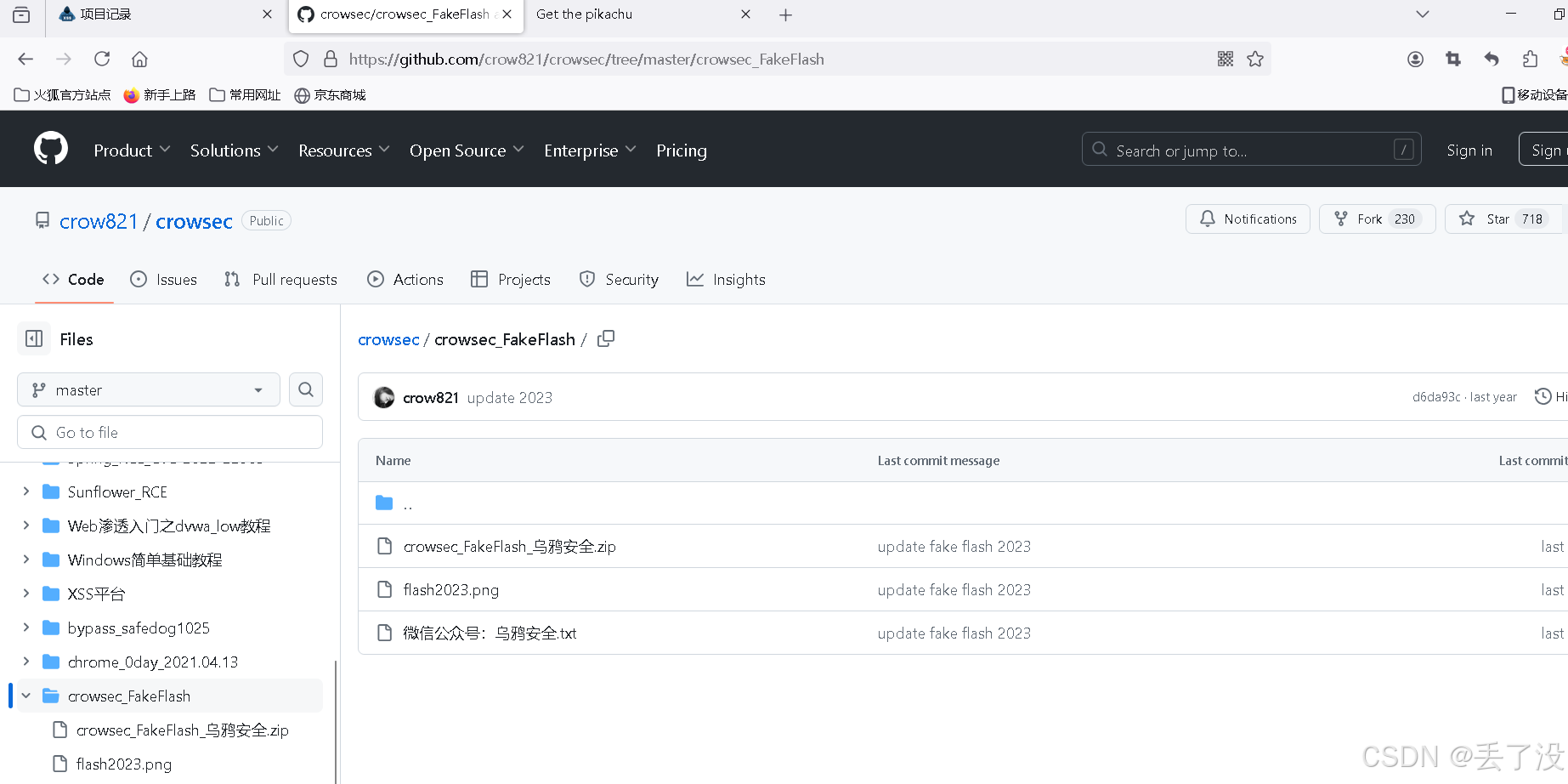Open new browser tab with plus icon

[x=785, y=14]
